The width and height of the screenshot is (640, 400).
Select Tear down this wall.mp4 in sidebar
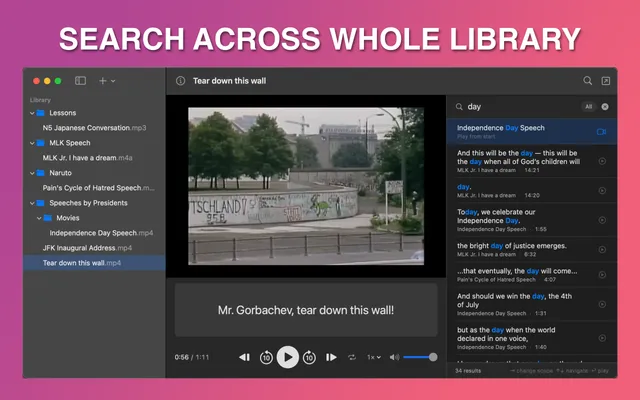94,263
